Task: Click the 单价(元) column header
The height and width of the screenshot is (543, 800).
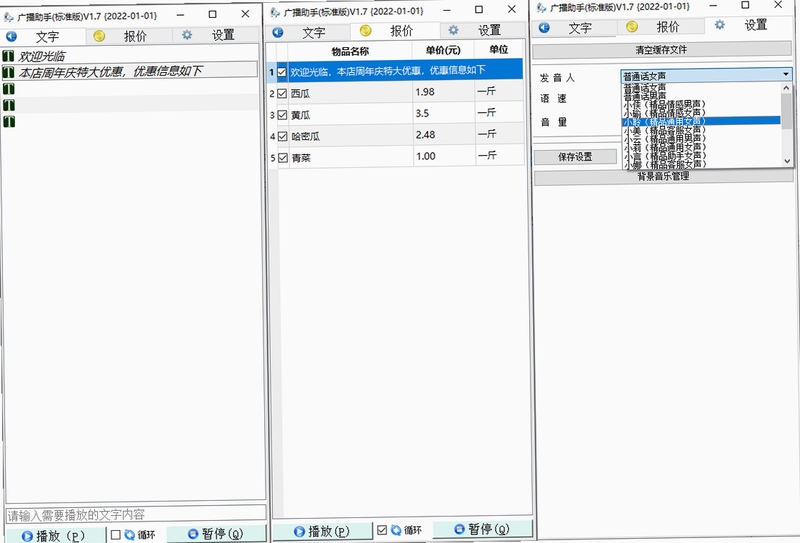Action: [443, 50]
